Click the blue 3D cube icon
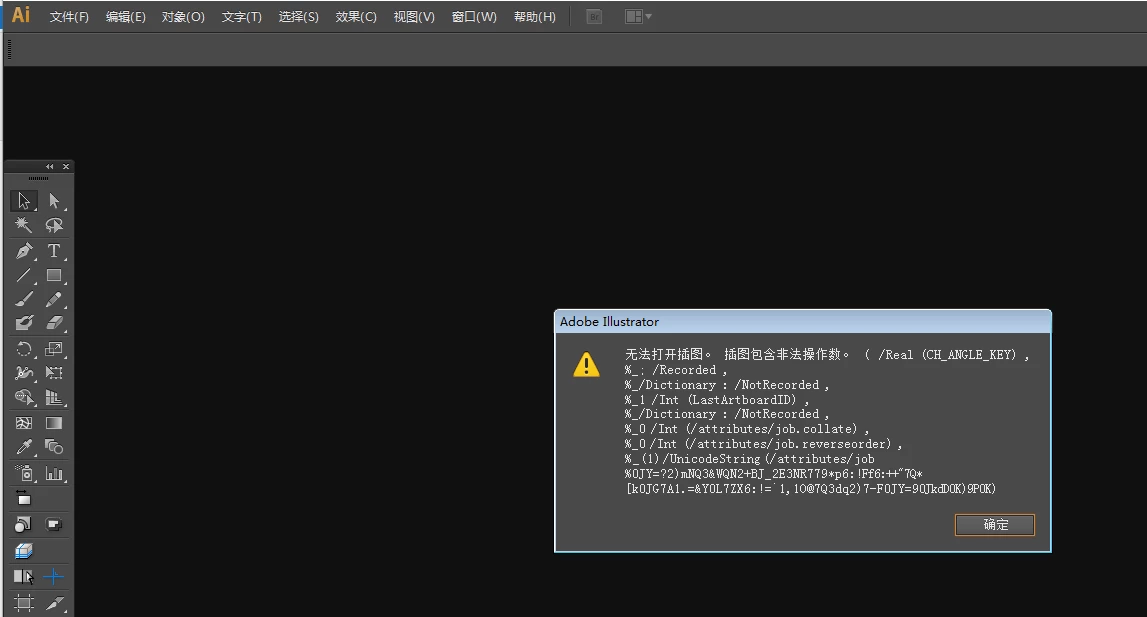This screenshot has width=1147, height=617. click(x=23, y=551)
